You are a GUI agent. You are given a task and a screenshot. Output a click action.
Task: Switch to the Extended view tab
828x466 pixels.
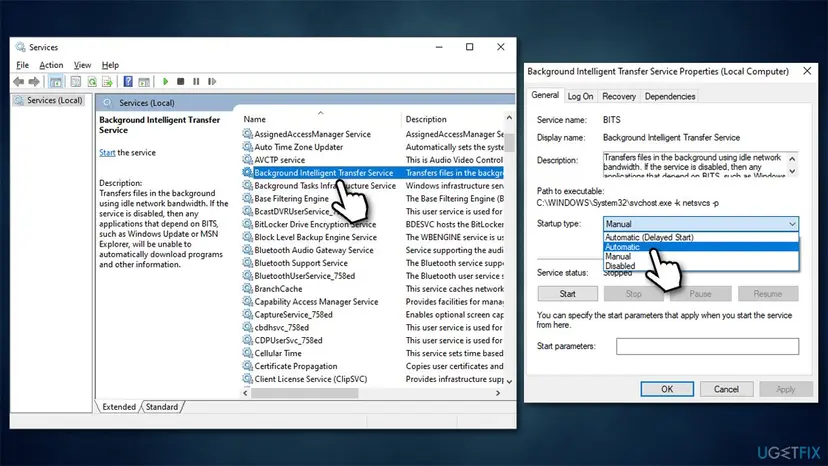tap(119, 407)
